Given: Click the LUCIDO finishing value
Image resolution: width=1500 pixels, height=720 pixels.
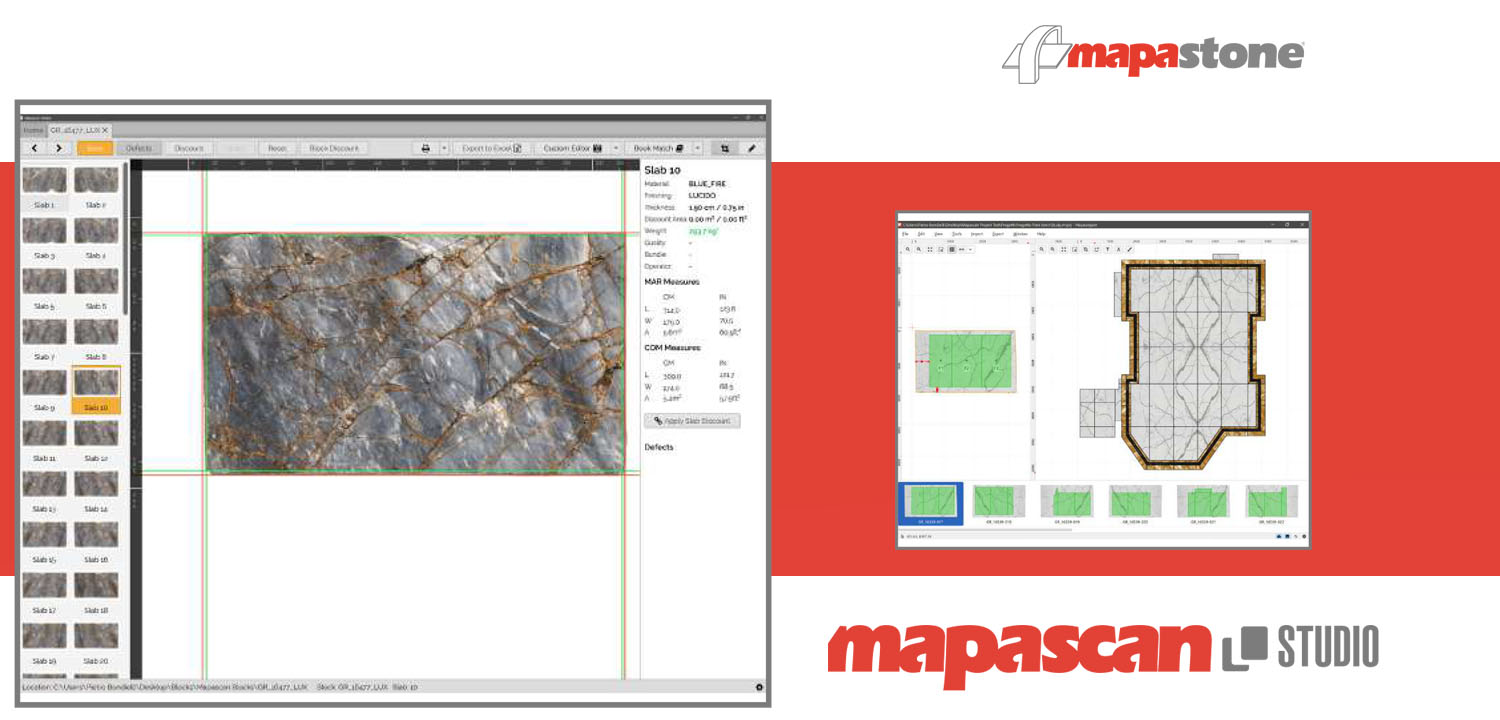Looking at the screenshot, I should click(x=703, y=196).
